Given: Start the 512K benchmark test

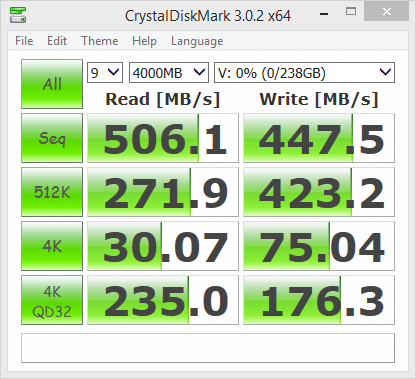Looking at the screenshot, I should coord(52,192).
